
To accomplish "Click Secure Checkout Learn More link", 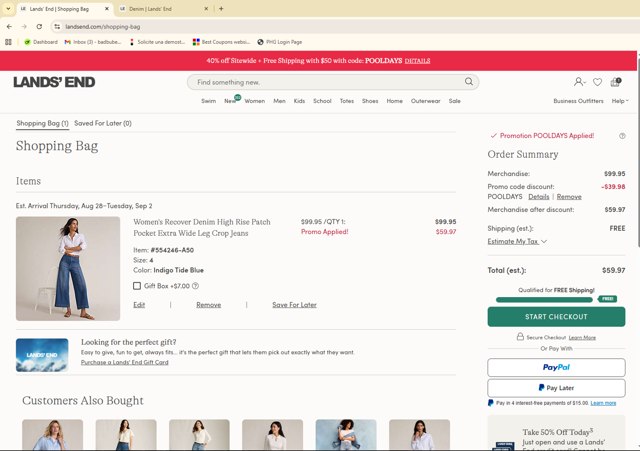I will click(582, 338).
